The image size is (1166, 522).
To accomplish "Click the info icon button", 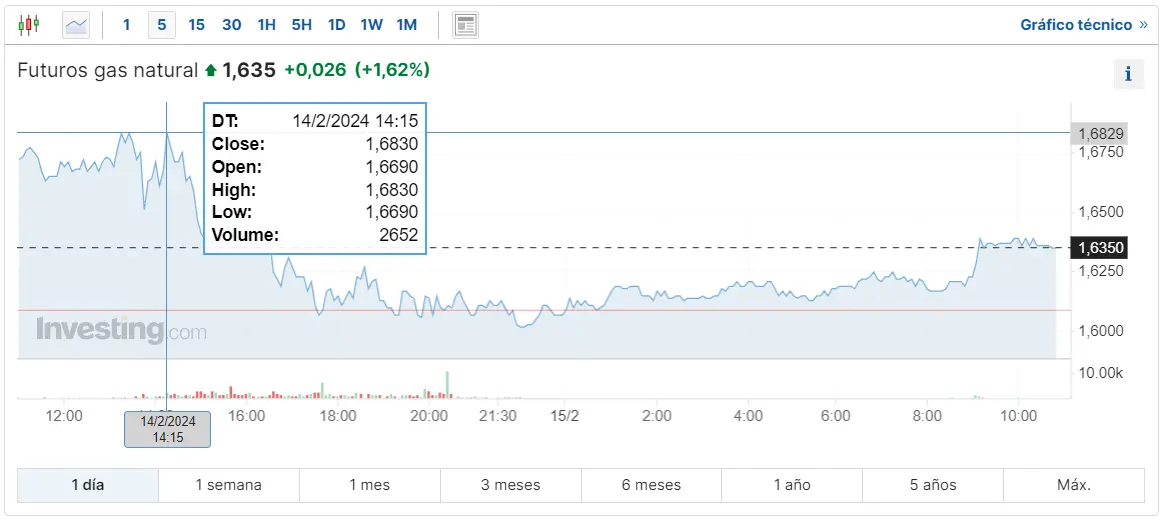I will pyautogui.click(x=1128, y=74).
